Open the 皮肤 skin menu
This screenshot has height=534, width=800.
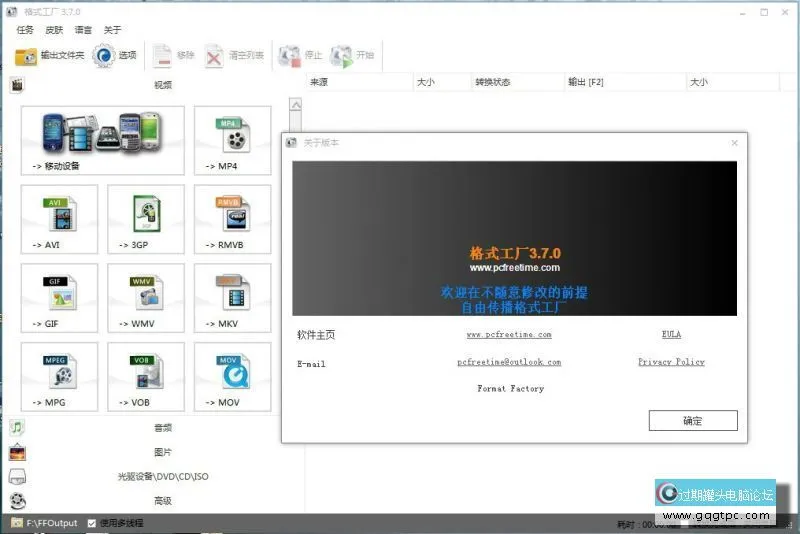pos(54,30)
